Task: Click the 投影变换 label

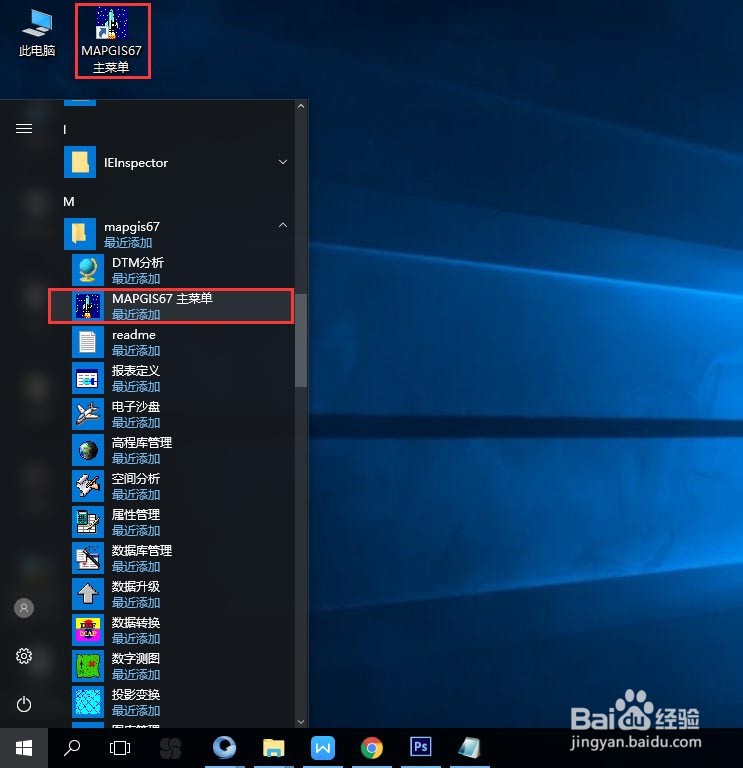Action: (136, 695)
